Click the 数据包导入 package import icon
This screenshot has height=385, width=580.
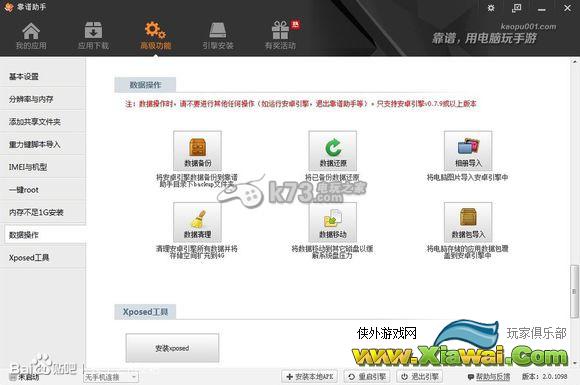tap(468, 222)
